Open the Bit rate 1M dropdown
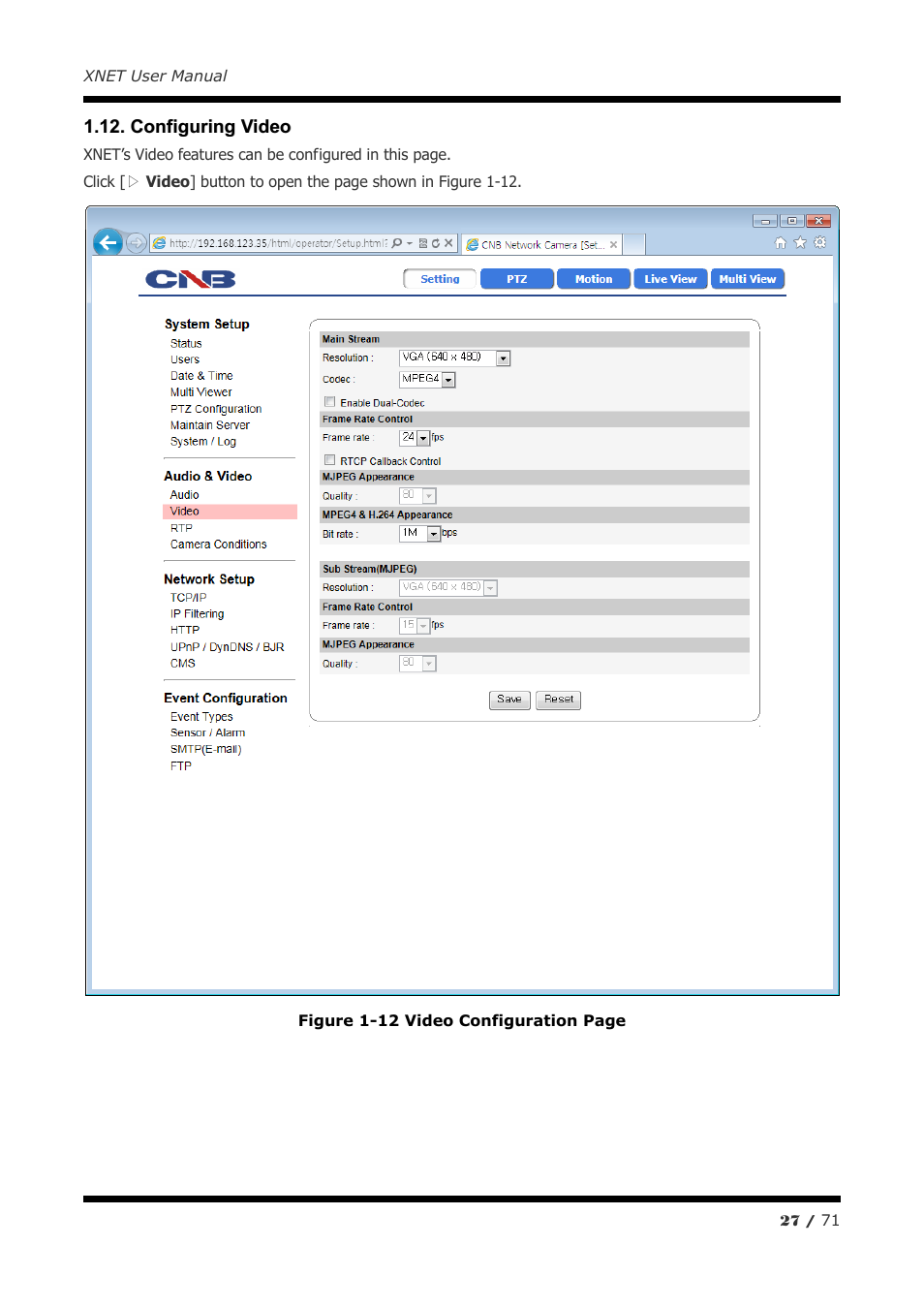The height and width of the screenshot is (1308, 924). [420, 534]
